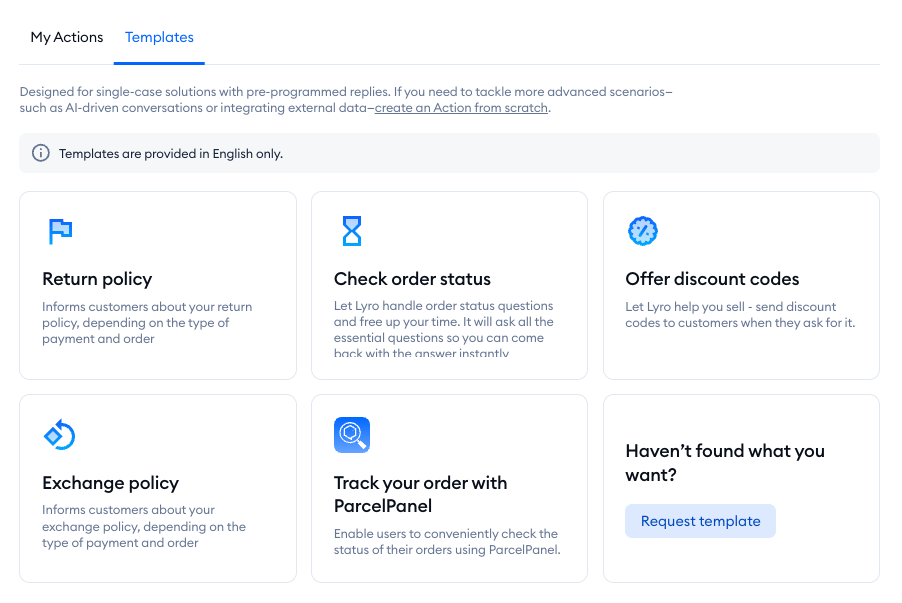Open the Exchange policy template title

point(110,483)
